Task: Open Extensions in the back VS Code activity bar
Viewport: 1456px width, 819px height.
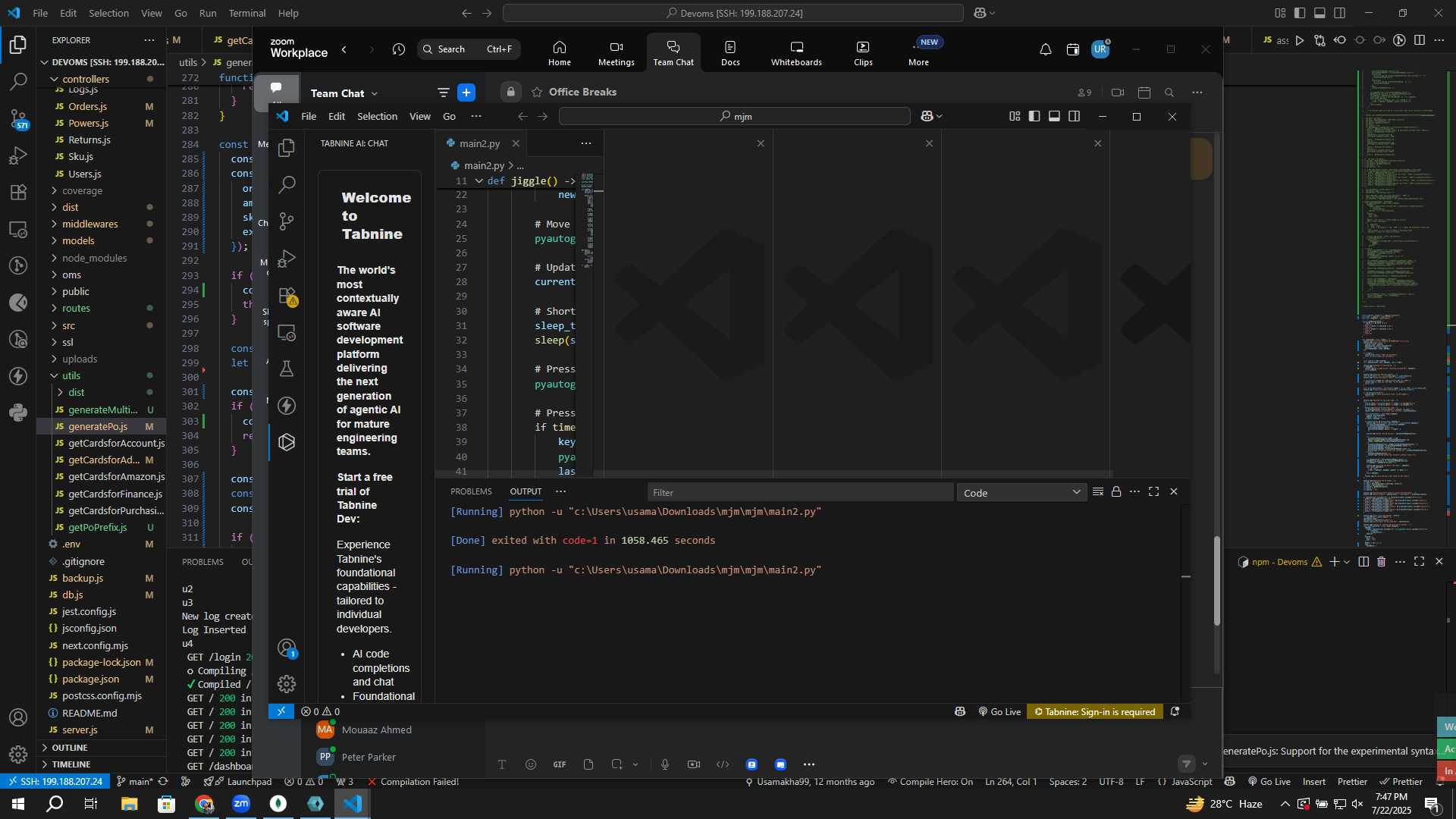Action: [18, 193]
